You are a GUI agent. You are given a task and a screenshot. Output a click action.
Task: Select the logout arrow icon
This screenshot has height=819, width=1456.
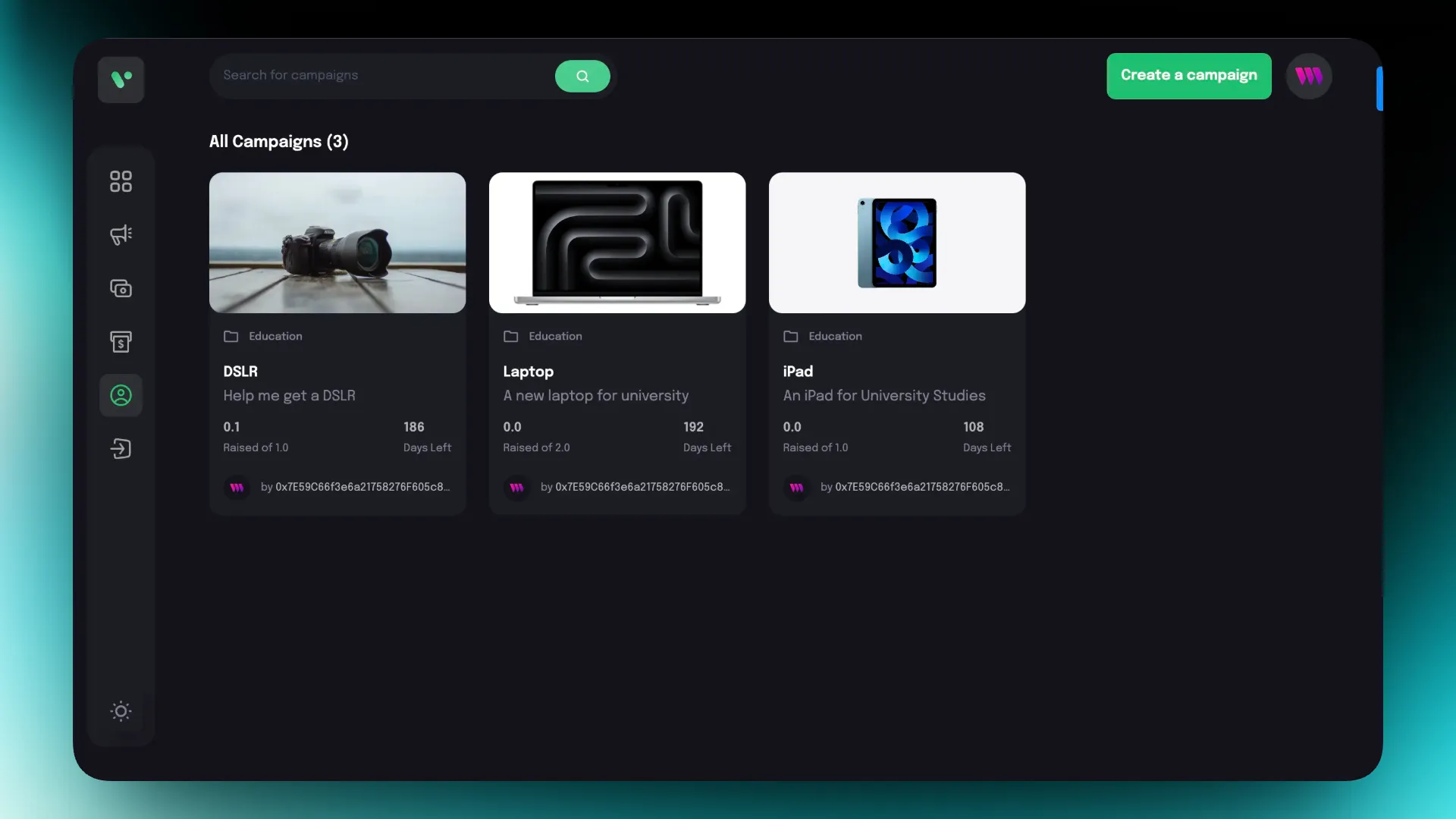coord(121,449)
